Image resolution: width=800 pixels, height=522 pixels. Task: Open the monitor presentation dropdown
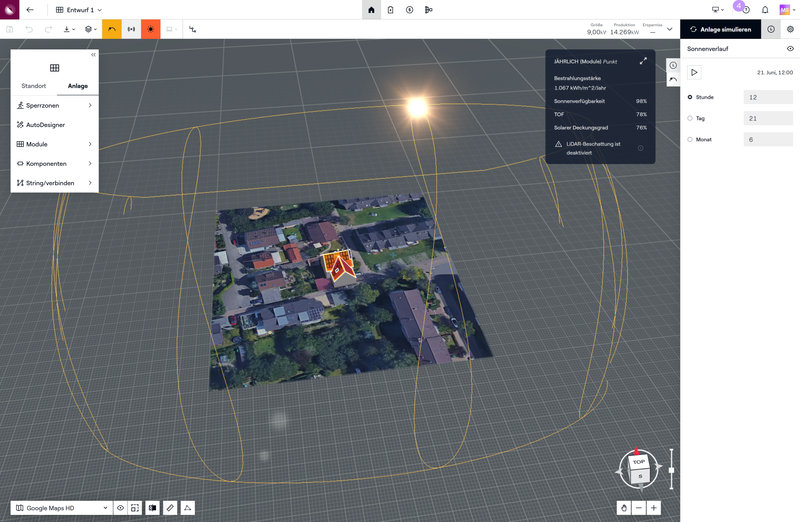(717, 10)
